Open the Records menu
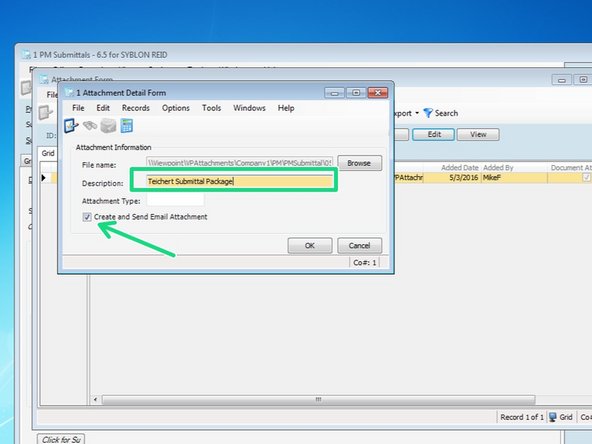This screenshot has width=592, height=444. coord(136,108)
